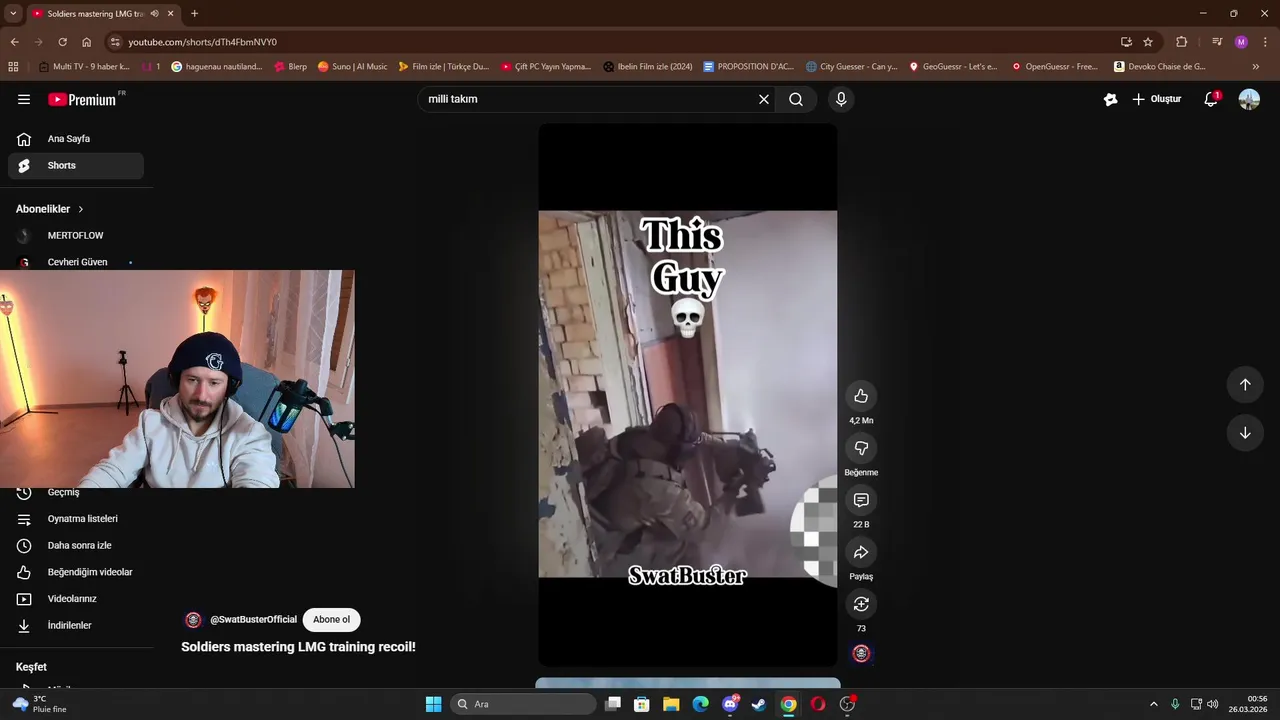Go to next Short with down arrow
Image resolution: width=1280 pixels, height=720 pixels.
1245,433
